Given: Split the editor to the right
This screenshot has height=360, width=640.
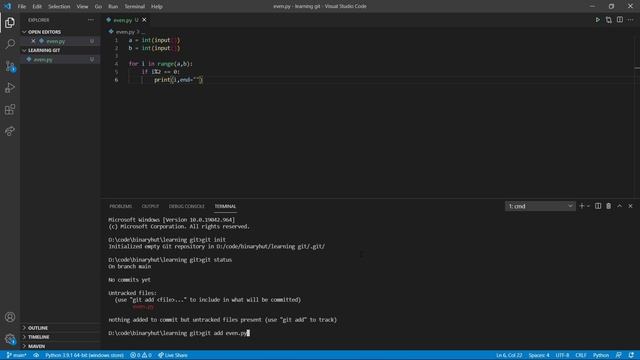Looking at the screenshot, I should (620, 20).
